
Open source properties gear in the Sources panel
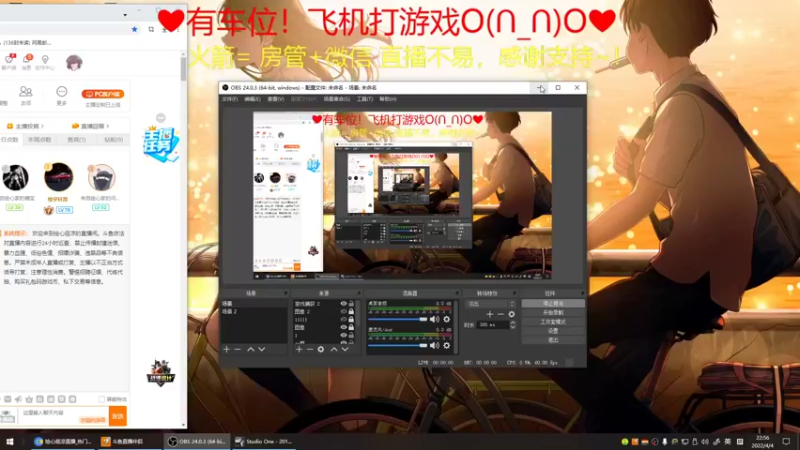tap(321, 349)
